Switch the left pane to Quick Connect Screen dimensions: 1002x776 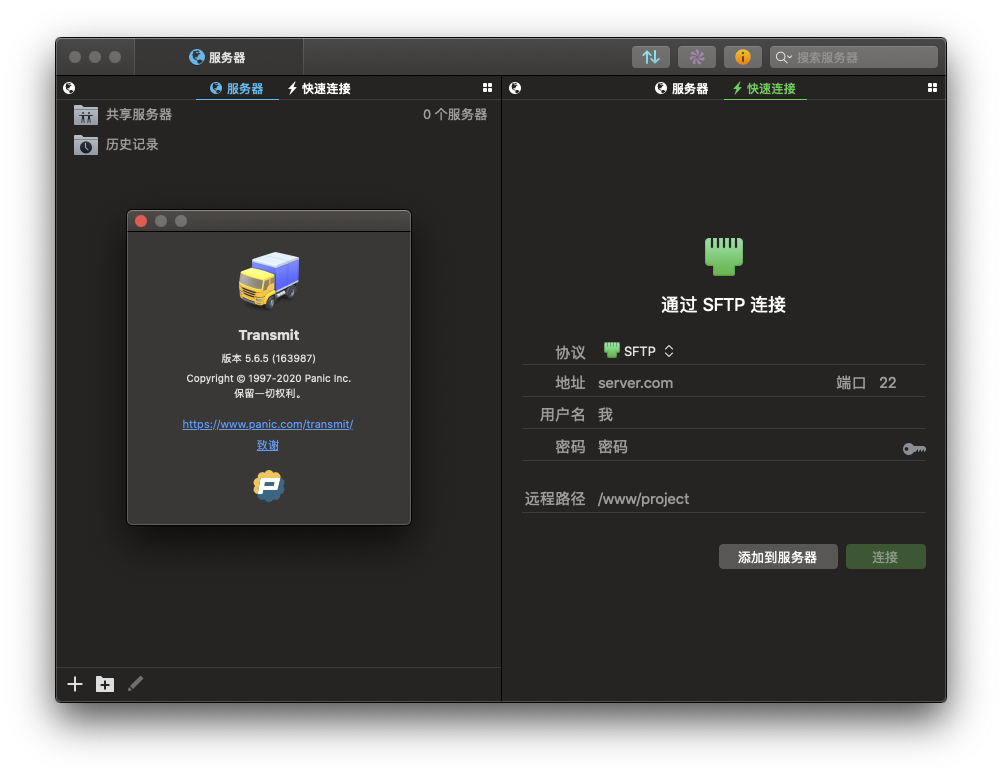319,88
